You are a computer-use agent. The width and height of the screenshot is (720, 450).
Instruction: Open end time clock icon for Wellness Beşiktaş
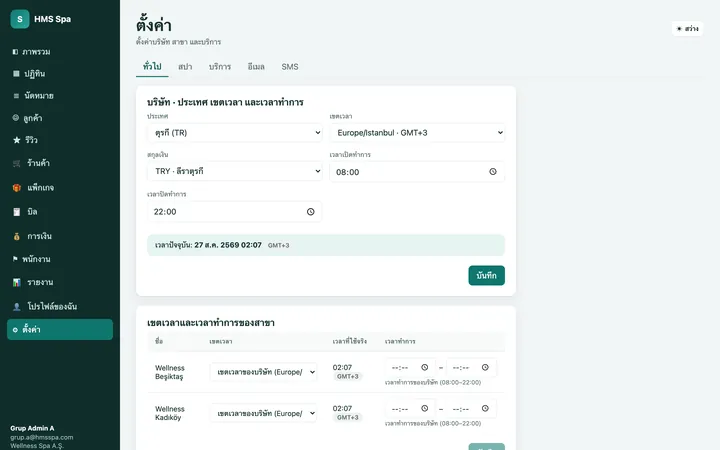[485, 367]
